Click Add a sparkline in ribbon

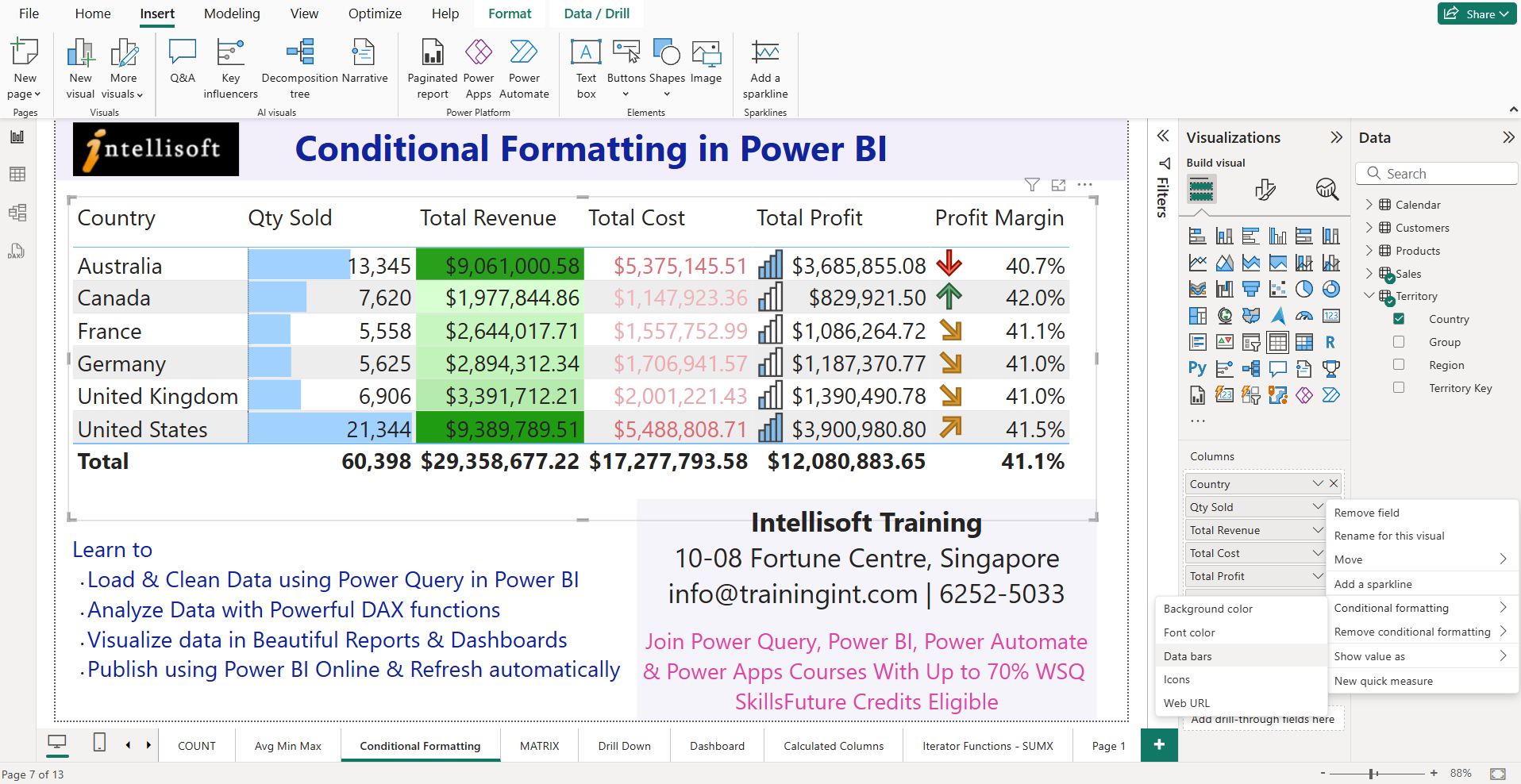click(765, 69)
